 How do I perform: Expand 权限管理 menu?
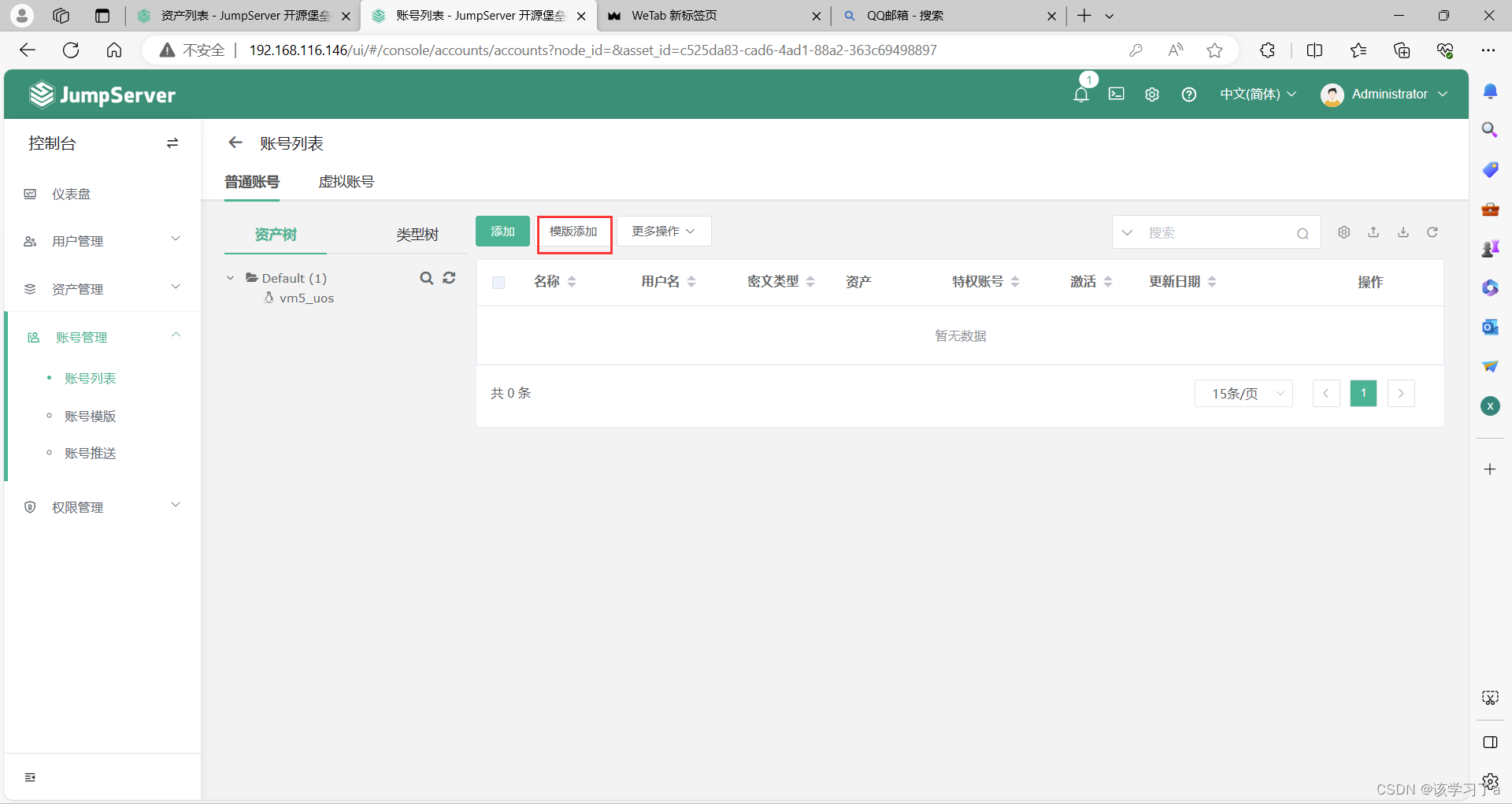(x=102, y=507)
